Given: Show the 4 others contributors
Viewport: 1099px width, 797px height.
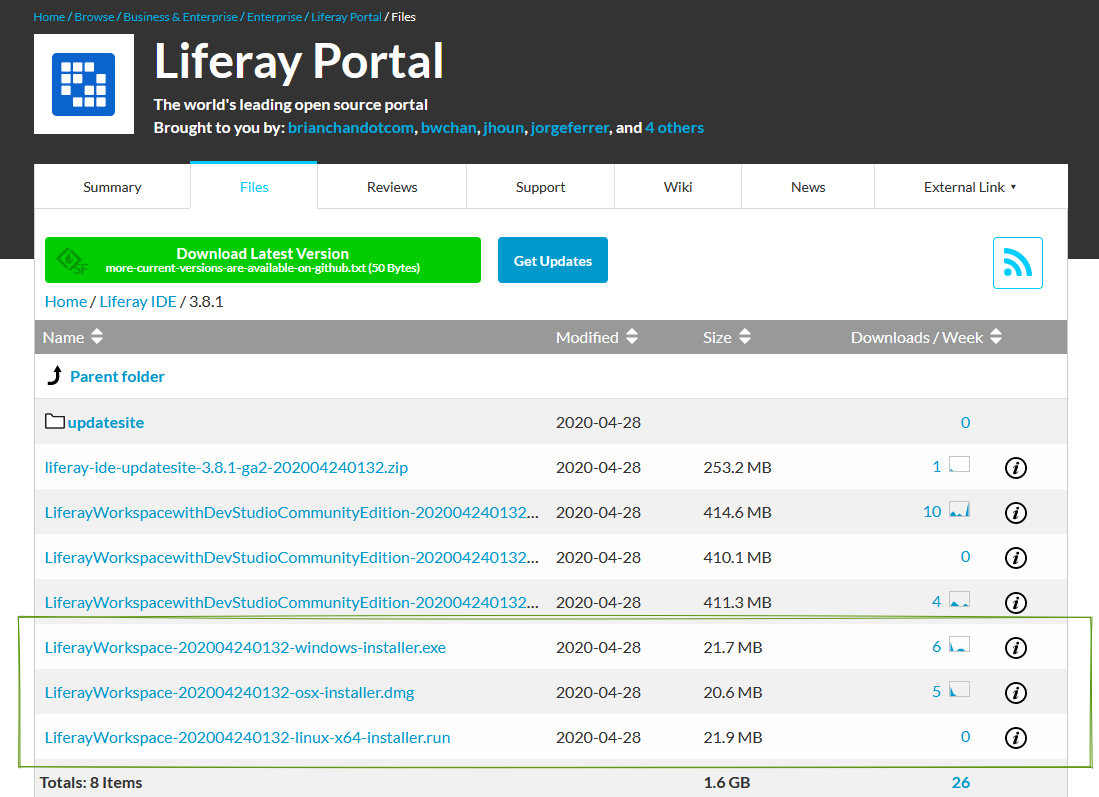Looking at the screenshot, I should (x=674, y=128).
